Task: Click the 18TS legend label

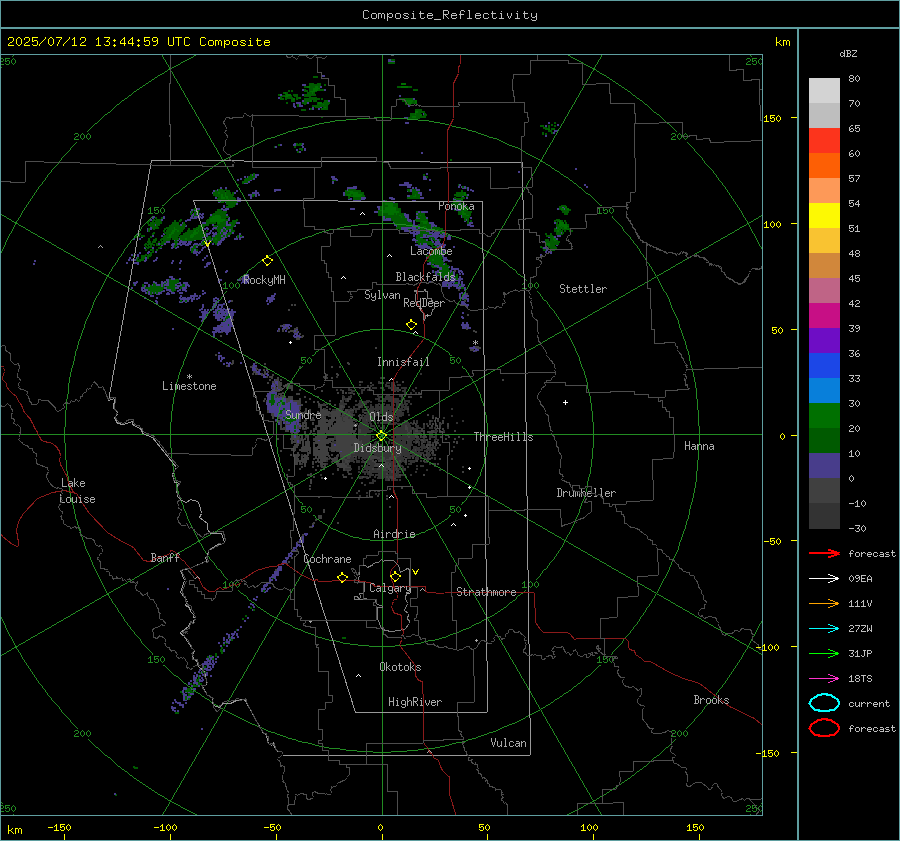Action: pyautogui.click(x=860, y=679)
